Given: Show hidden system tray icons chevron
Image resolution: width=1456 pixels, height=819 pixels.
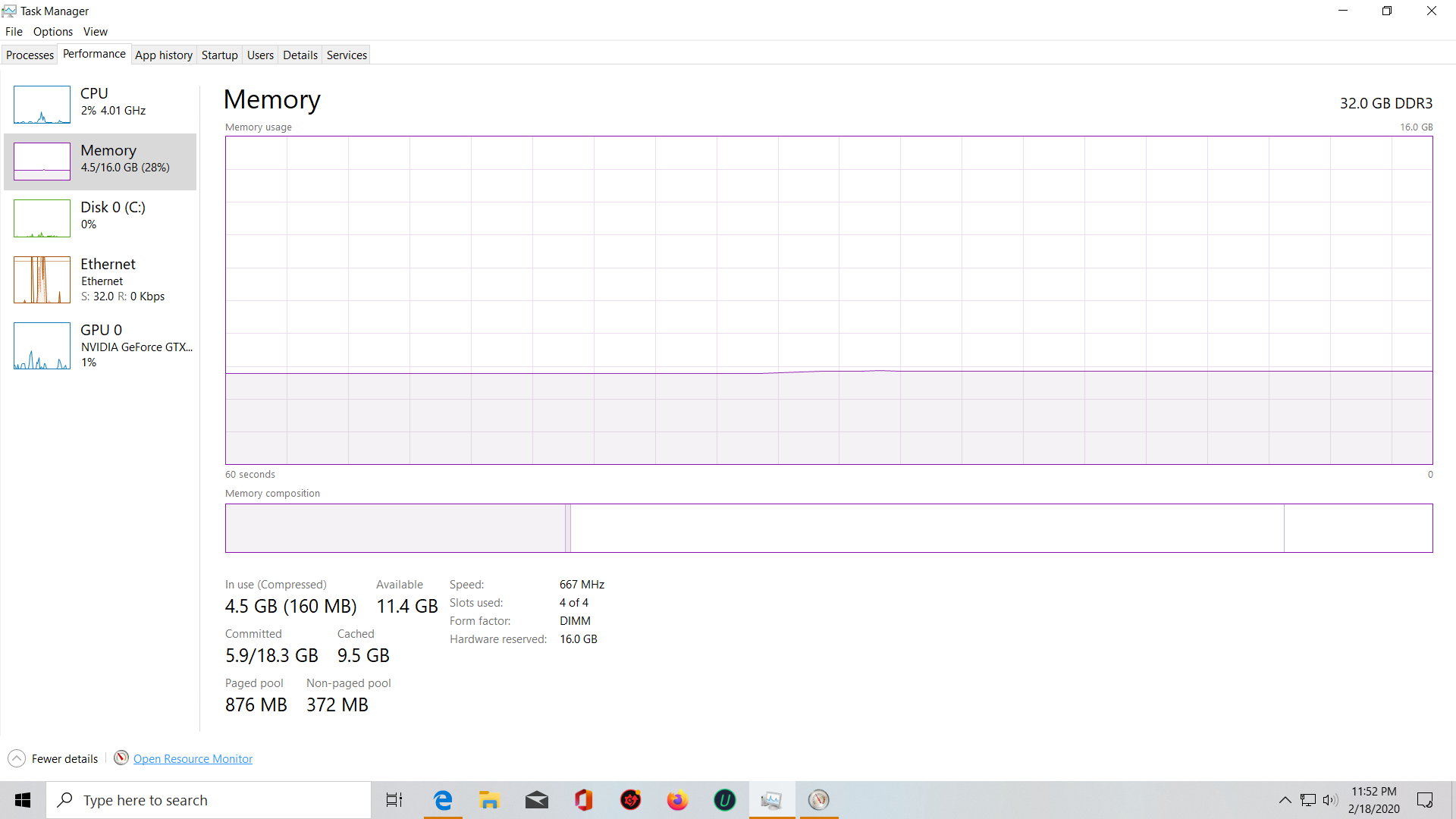Looking at the screenshot, I should click(x=1285, y=800).
